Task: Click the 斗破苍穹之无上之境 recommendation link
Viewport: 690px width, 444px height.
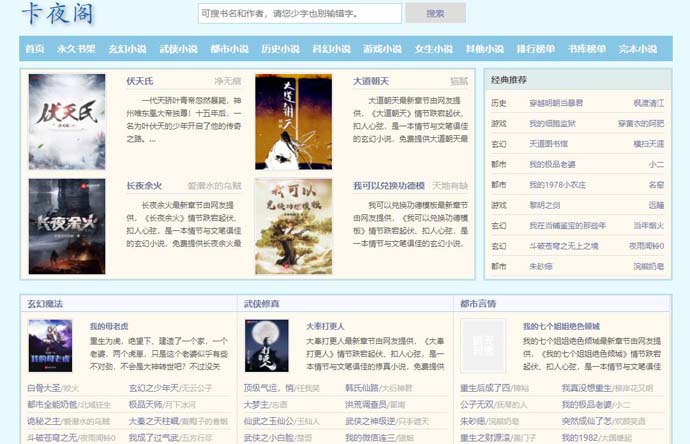Action: pyautogui.click(x=564, y=246)
